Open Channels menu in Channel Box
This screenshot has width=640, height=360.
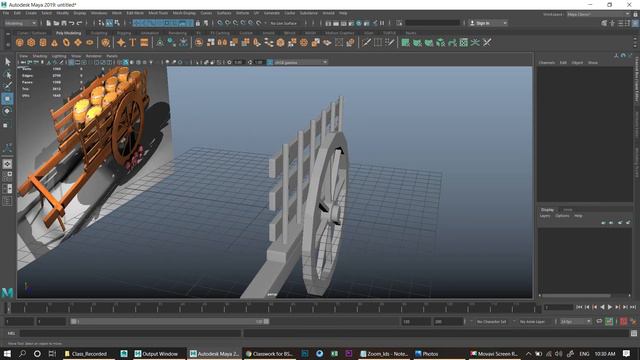pos(547,63)
